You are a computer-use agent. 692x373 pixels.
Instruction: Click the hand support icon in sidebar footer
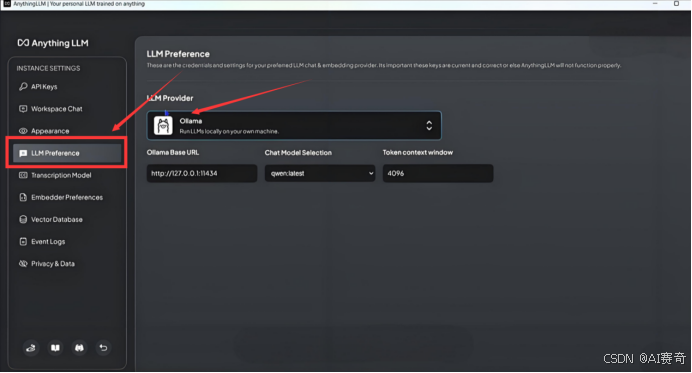point(31,348)
